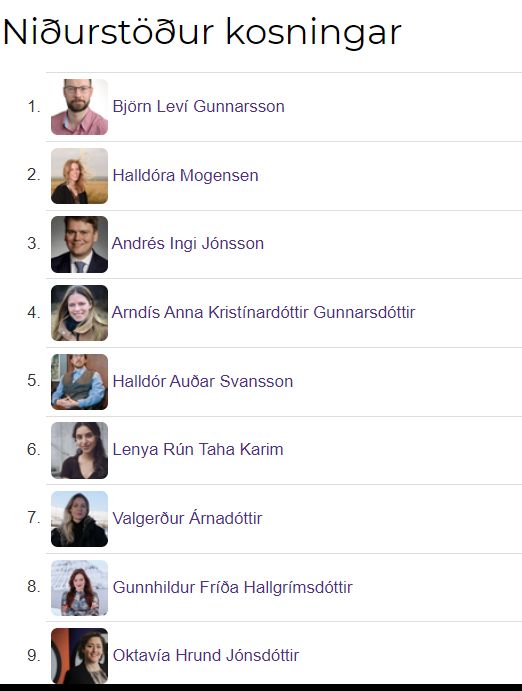The height and width of the screenshot is (691, 522).
Task: Click Björn Leví Gunnarsson's portrait photo
Action: [x=79, y=107]
